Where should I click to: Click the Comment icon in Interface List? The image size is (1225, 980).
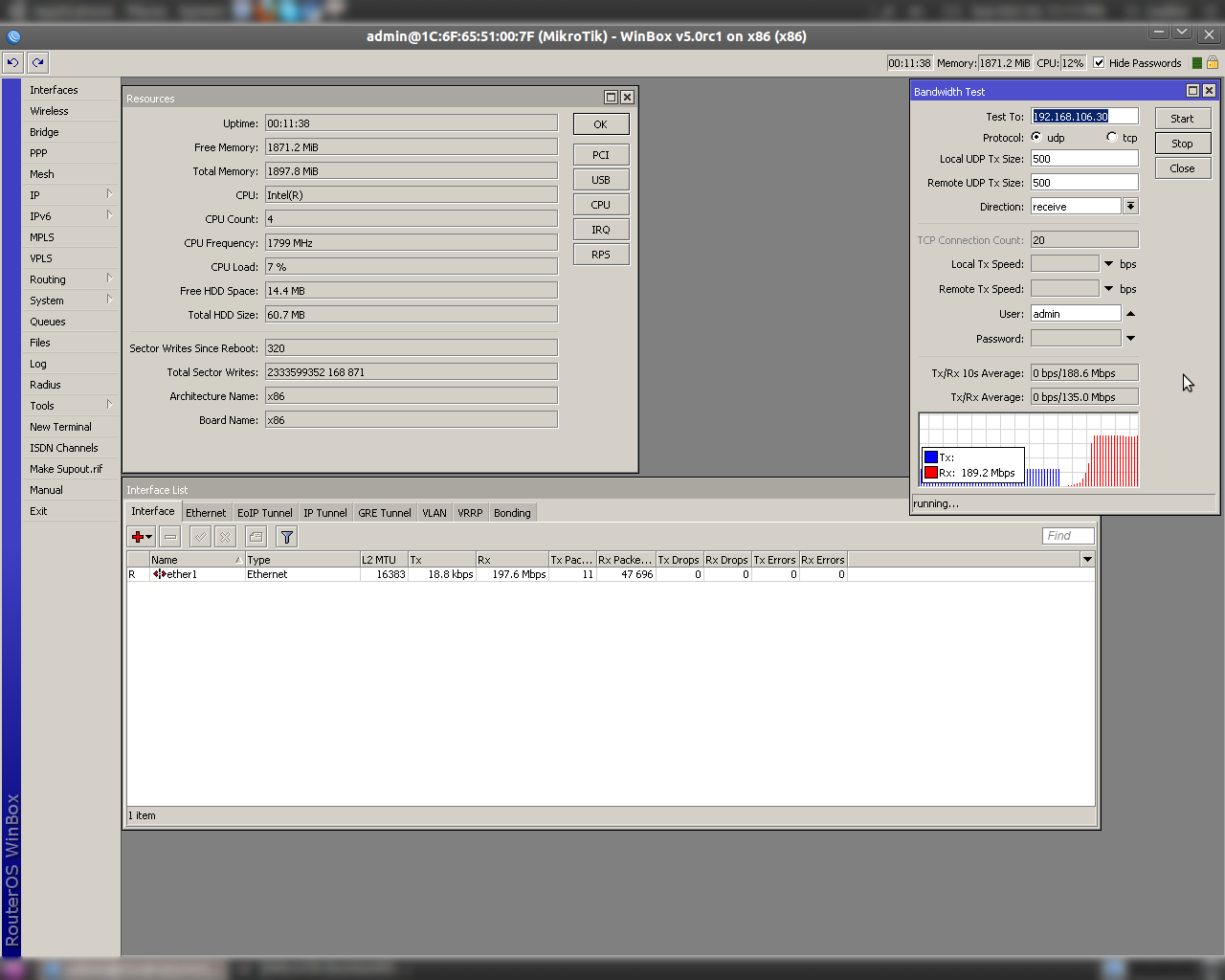pyautogui.click(x=256, y=537)
